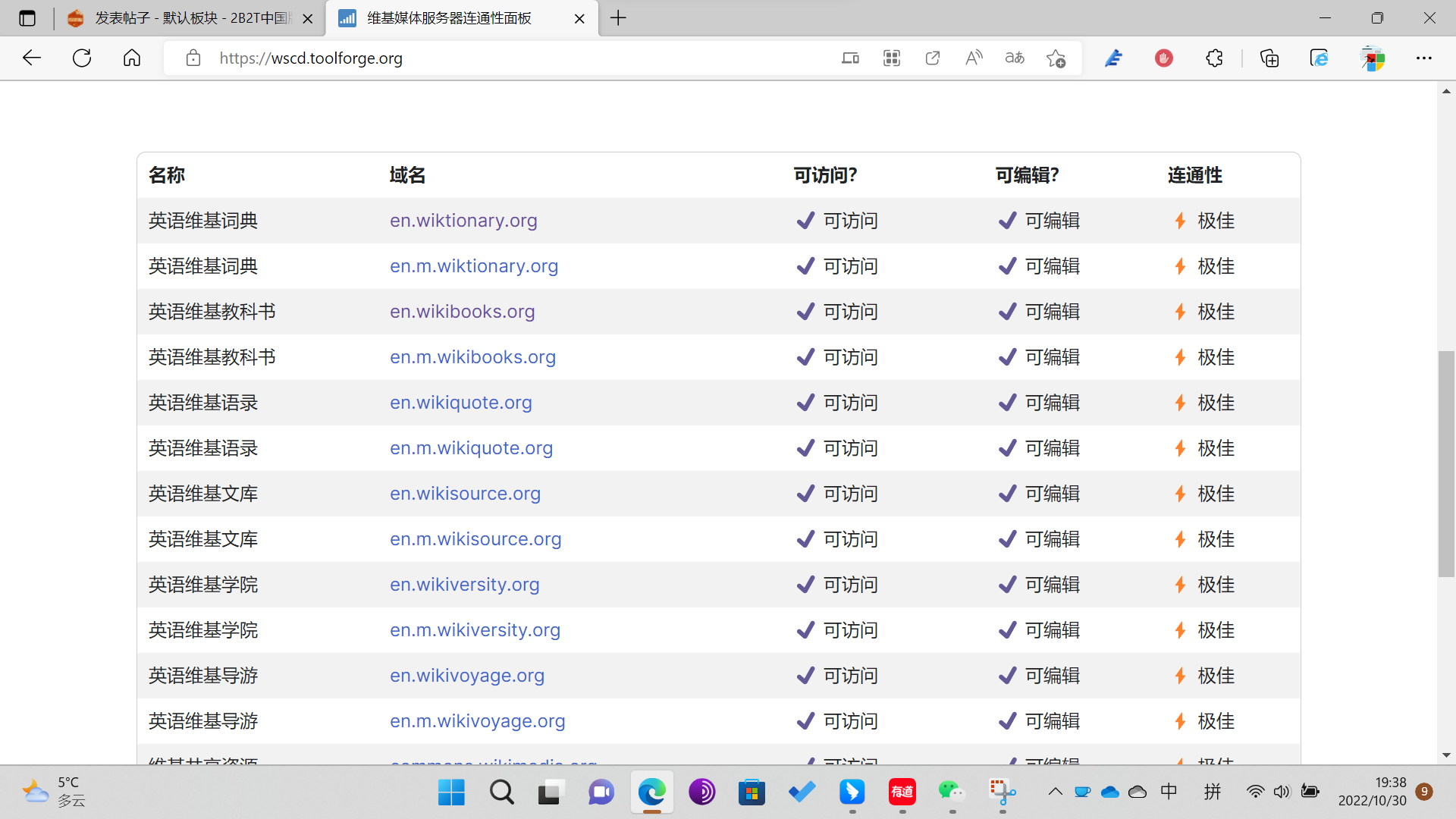
Task: Click the 域名 column header
Action: coord(407,175)
